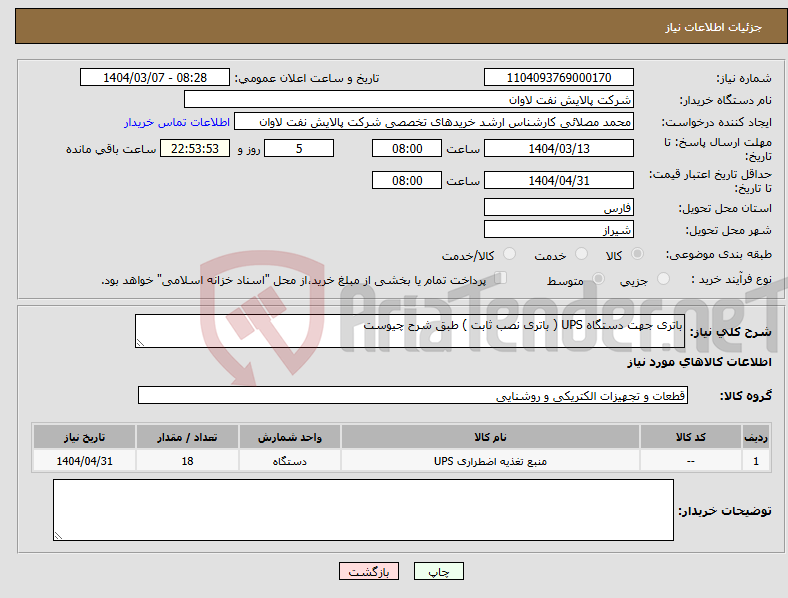Click the announcement date field 1404/03/07 - 08:28
788x598 pixels.
(x=155, y=77)
